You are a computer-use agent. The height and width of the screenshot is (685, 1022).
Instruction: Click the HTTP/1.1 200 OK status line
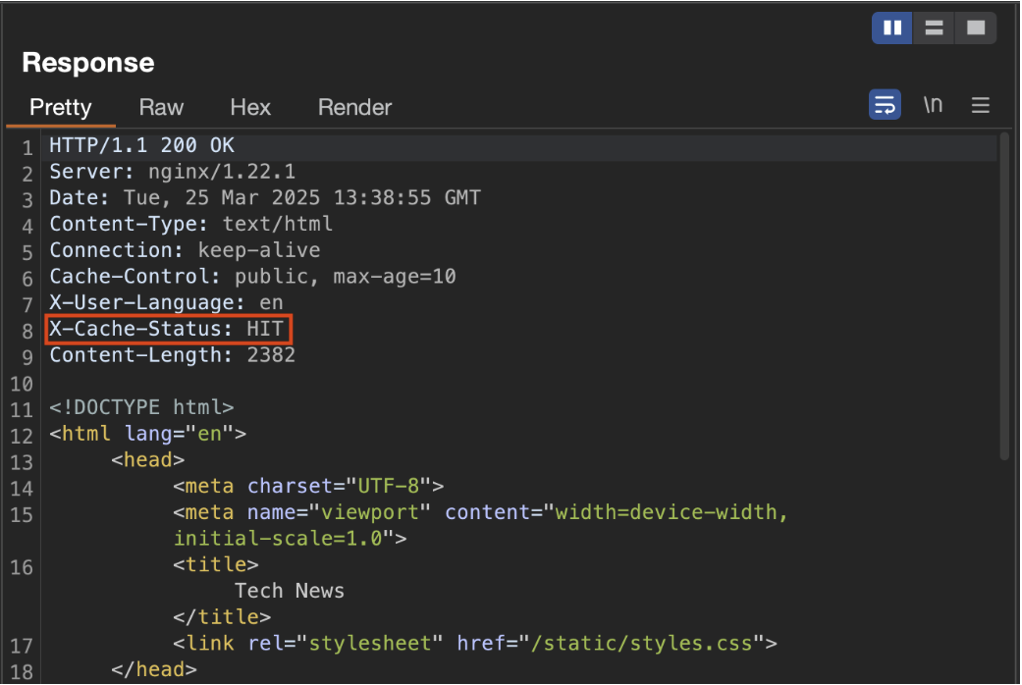(142, 146)
